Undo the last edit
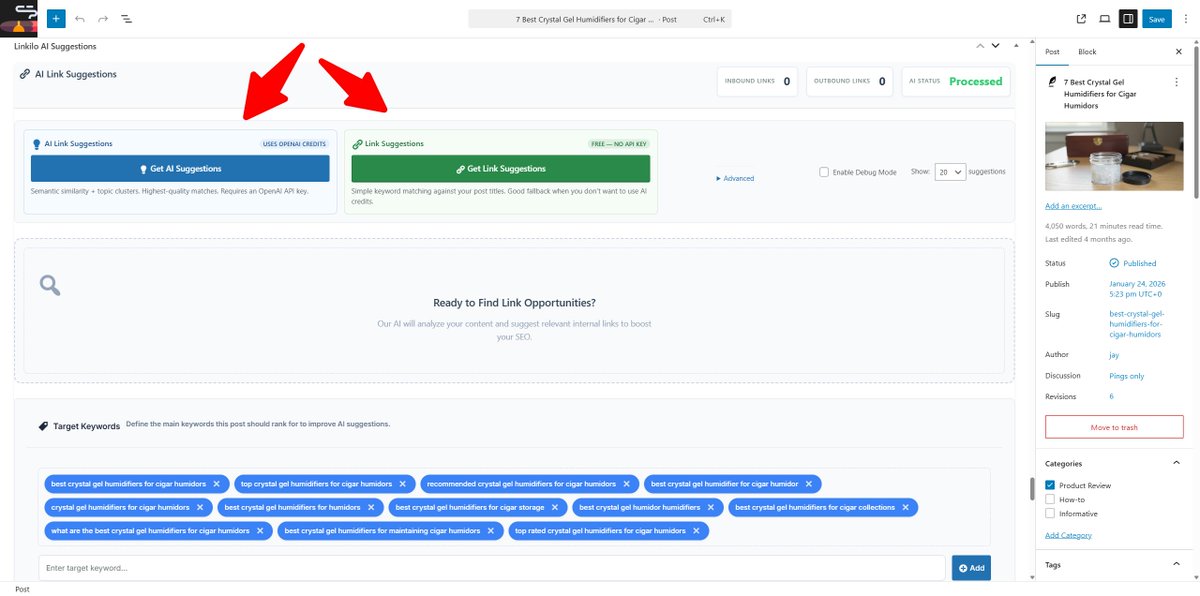Screen dimensions: 1200x596 click(80, 18)
